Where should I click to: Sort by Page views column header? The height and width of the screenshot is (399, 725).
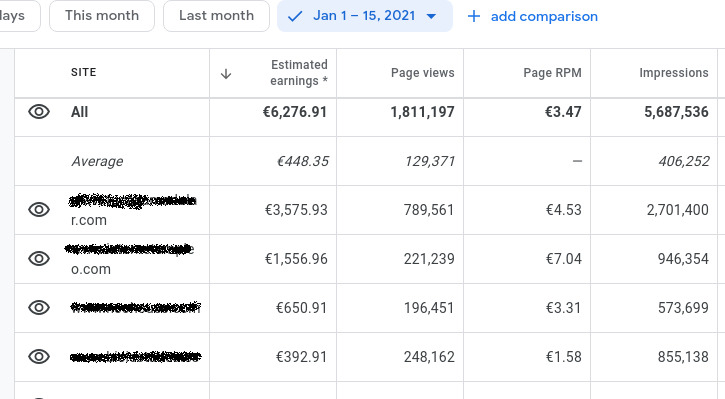point(423,73)
